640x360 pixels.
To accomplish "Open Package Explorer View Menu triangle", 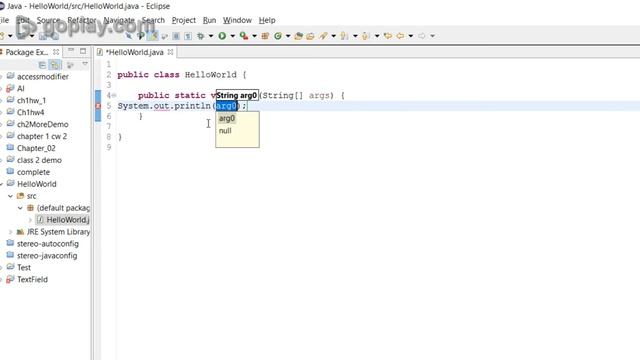I will pos(85,64).
